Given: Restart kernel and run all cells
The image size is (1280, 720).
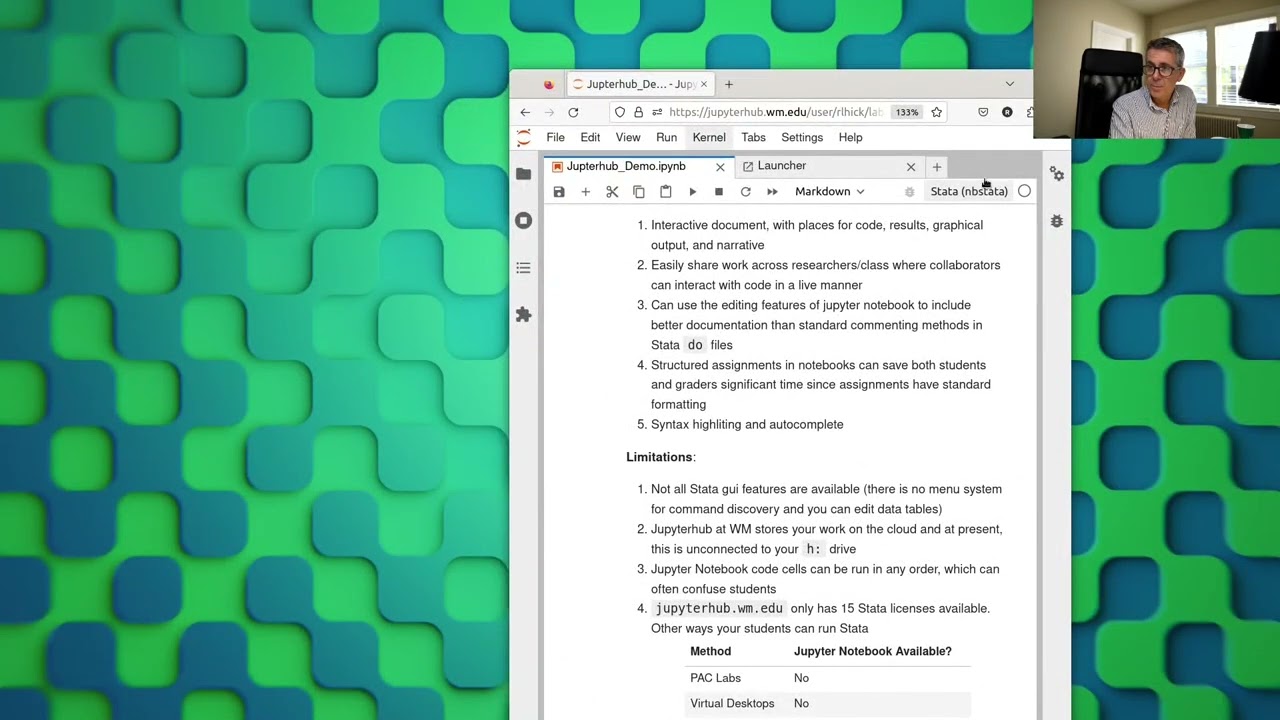Looking at the screenshot, I should point(772,192).
